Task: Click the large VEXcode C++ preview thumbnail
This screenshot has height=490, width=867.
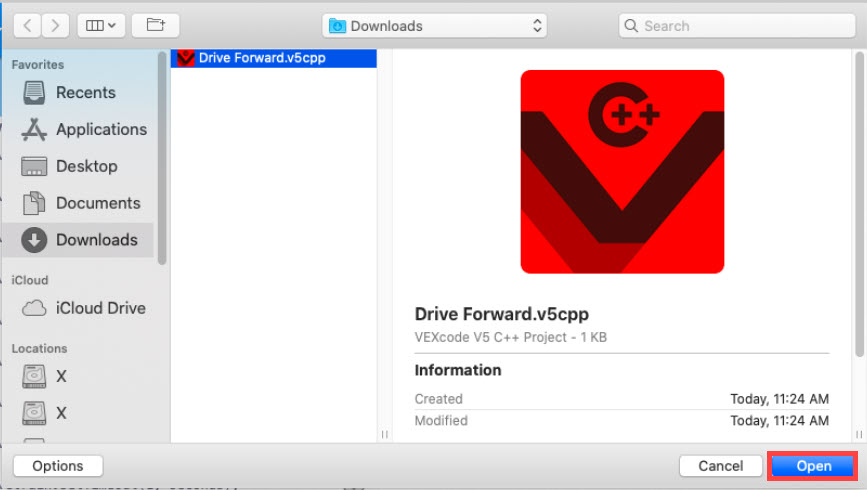Action: [622, 171]
